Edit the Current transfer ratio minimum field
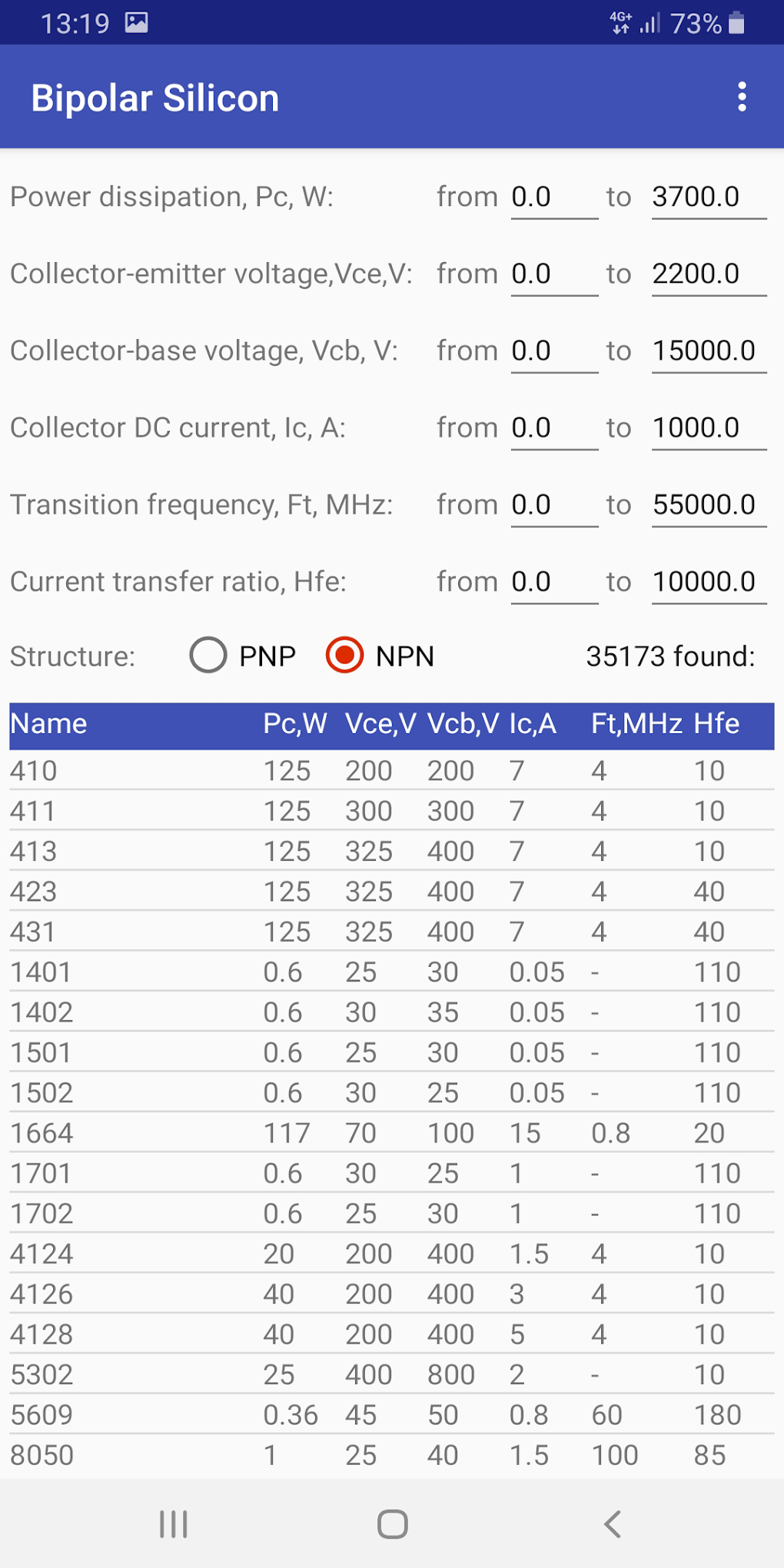Viewport: 784px width, 1568px height. tap(553, 582)
